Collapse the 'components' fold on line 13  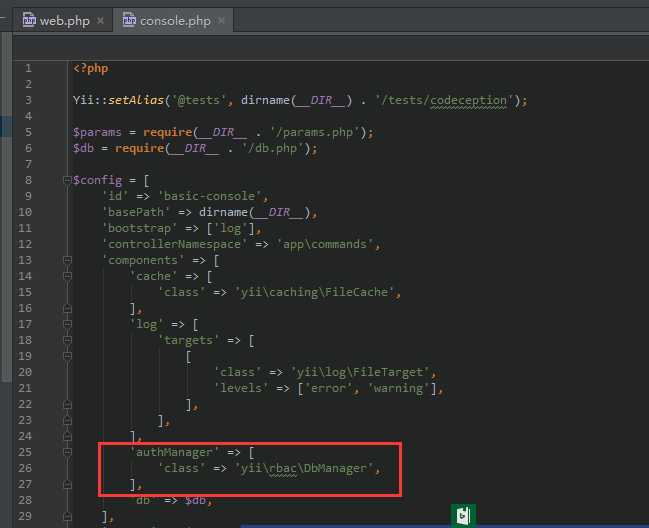[67, 260]
